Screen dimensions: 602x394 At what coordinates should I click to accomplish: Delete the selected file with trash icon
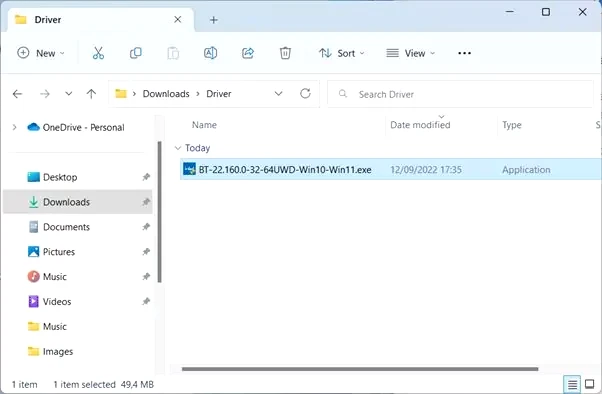(285, 53)
